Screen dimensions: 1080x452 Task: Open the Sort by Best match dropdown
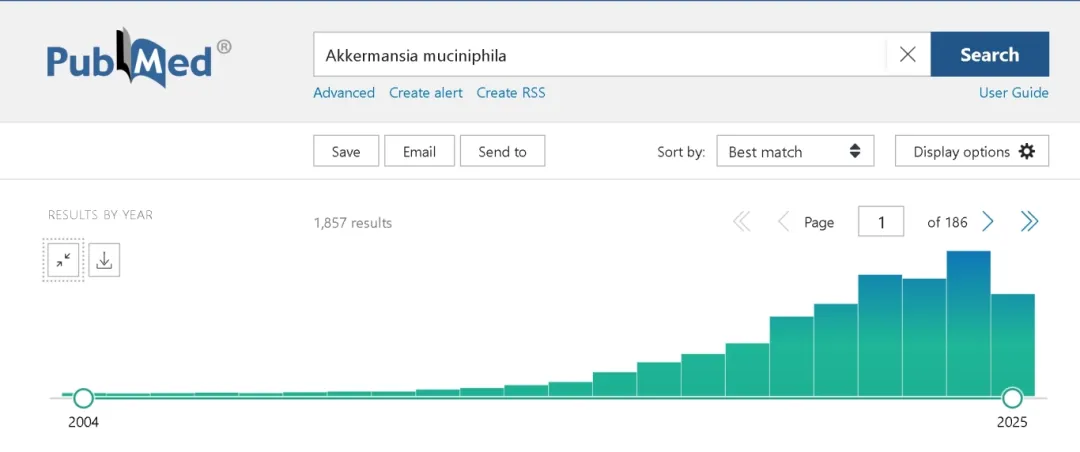(795, 152)
